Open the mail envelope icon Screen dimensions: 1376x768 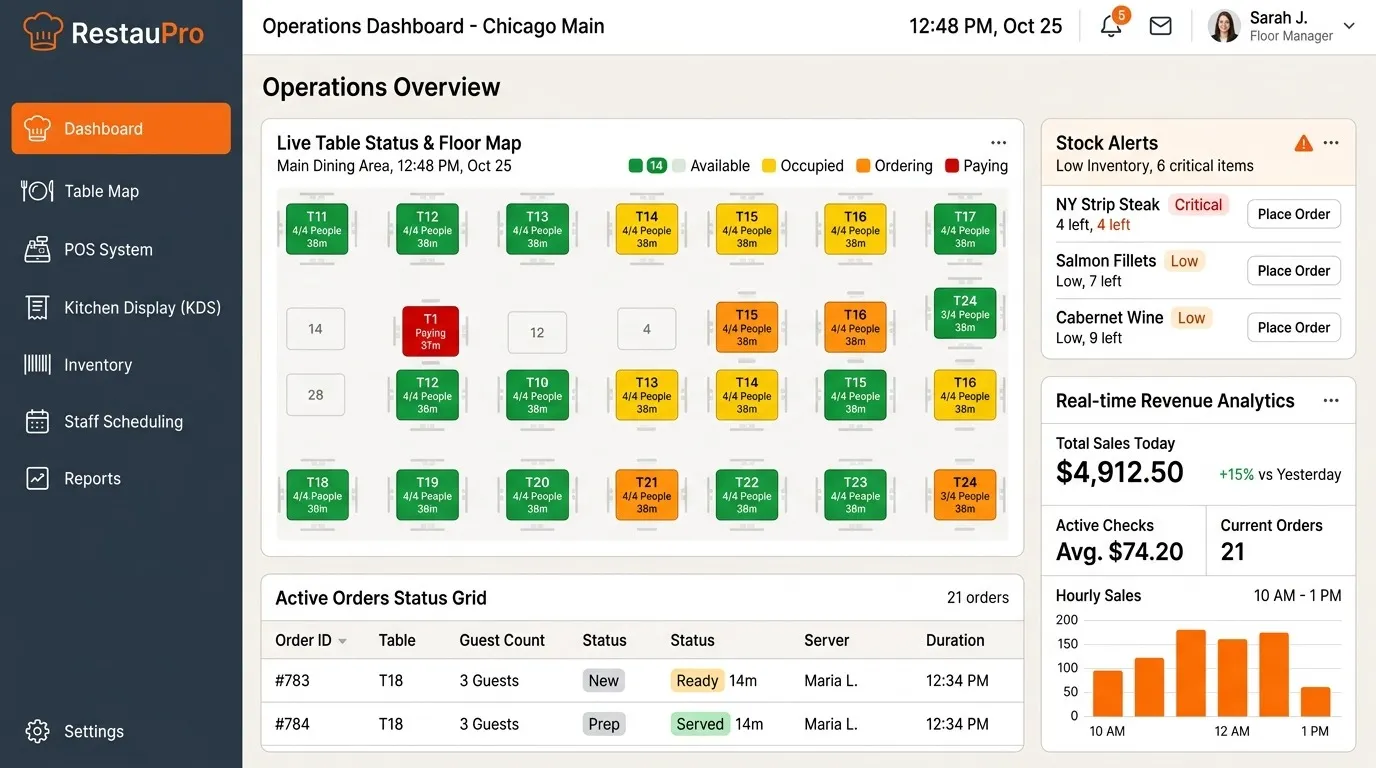[1160, 26]
